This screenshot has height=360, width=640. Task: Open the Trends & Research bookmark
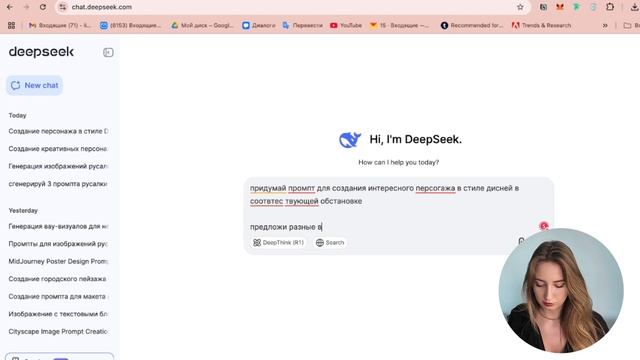(541, 25)
